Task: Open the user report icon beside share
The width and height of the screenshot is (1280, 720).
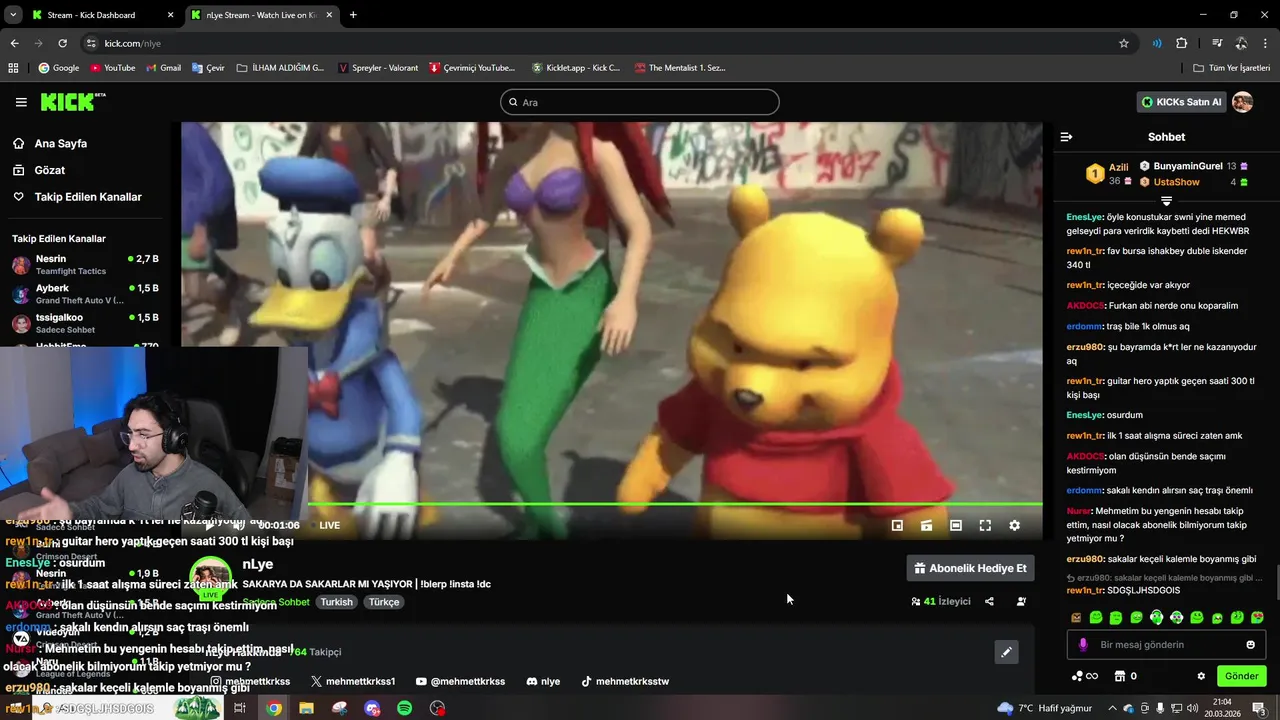Action: pos(1021,602)
